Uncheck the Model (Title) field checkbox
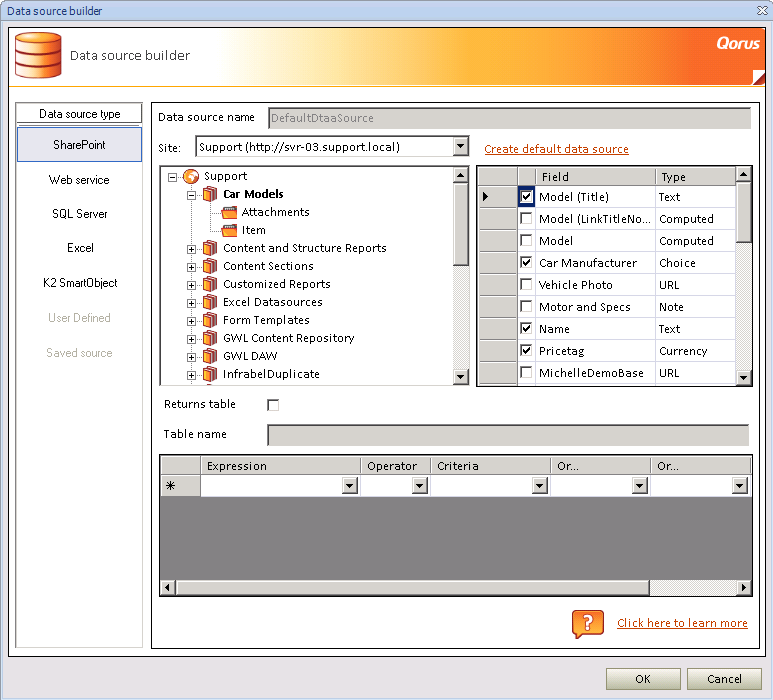This screenshot has width=773, height=700. tap(527, 197)
